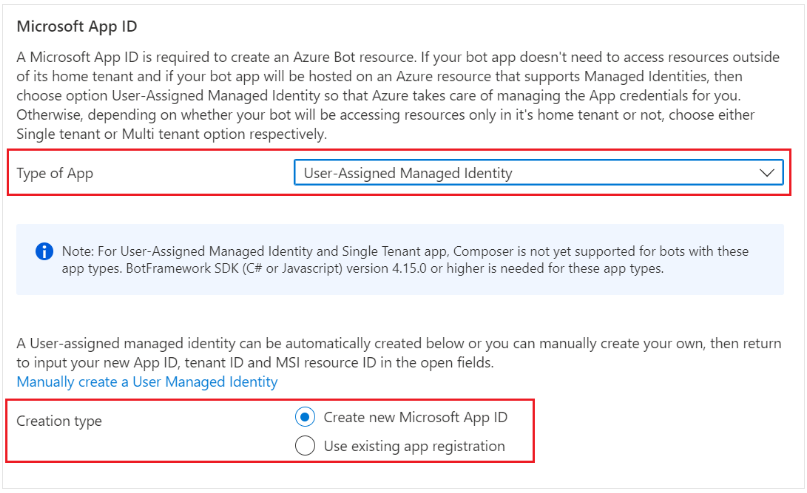Select the Use existing app registration radio button
Image resolution: width=807 pixels, height=493 pixels.
point(305,446)
